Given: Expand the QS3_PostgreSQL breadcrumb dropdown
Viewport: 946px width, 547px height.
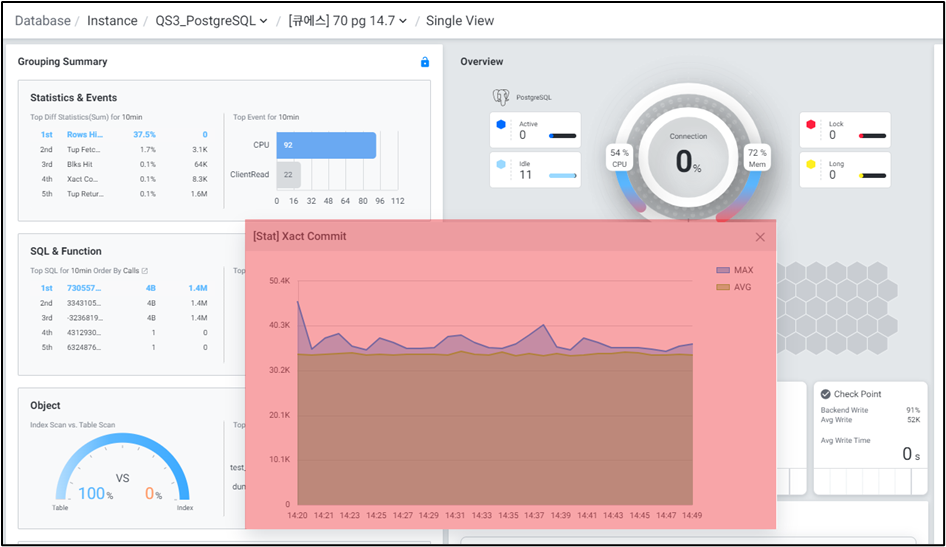Looking at the screenshot, I should pyautogui.click(x=211, y=21).
